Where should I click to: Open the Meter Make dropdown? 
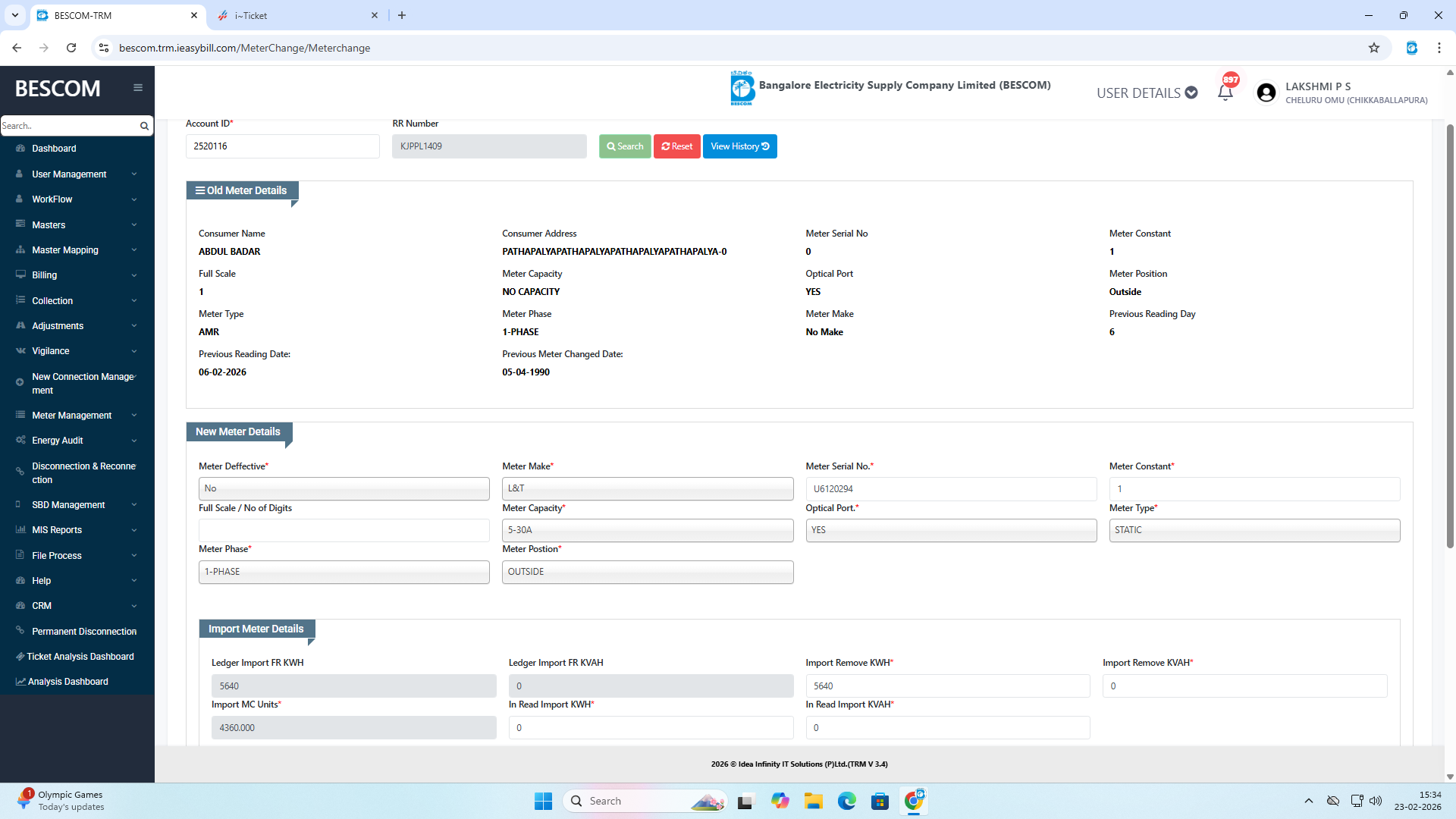tap(647, 488)
